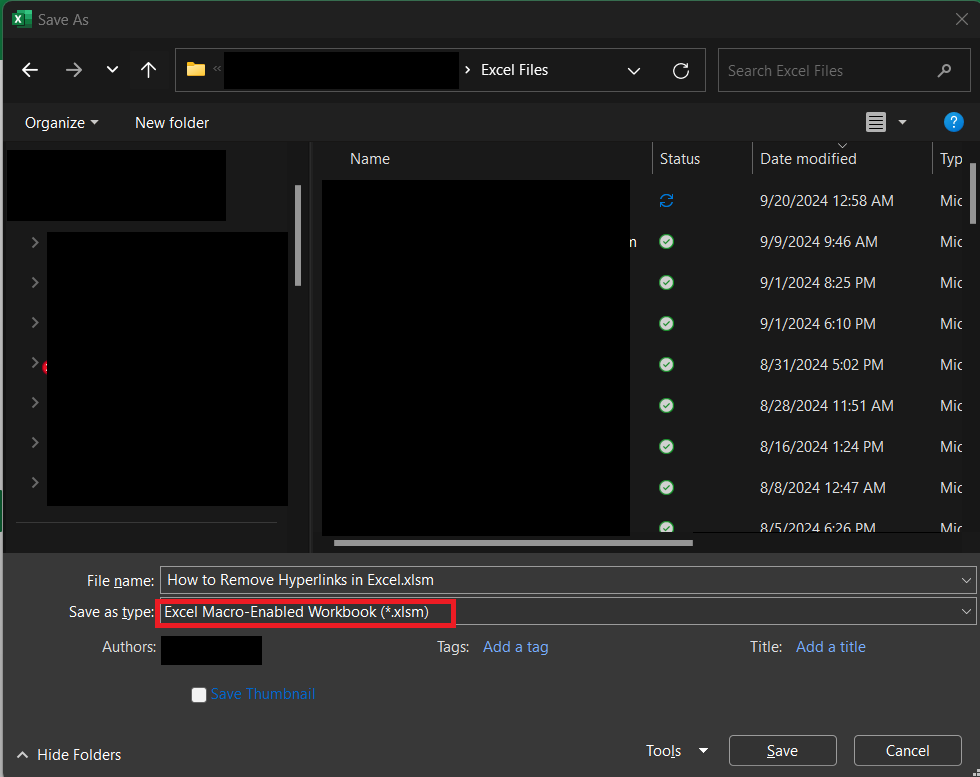Click the Save button
980x777 pixels.
[x=782, y=751]
